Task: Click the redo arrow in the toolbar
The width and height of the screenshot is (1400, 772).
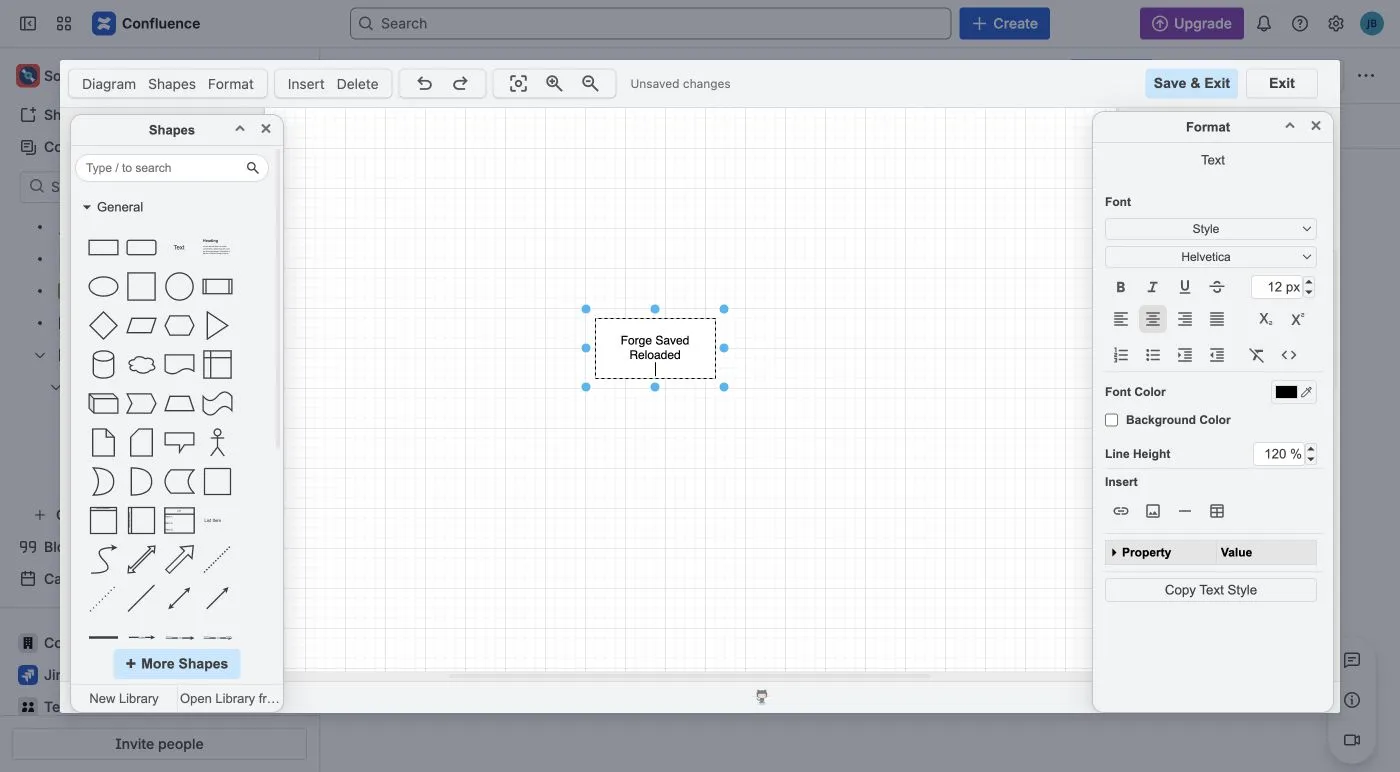Action: (x=460, y=84)
